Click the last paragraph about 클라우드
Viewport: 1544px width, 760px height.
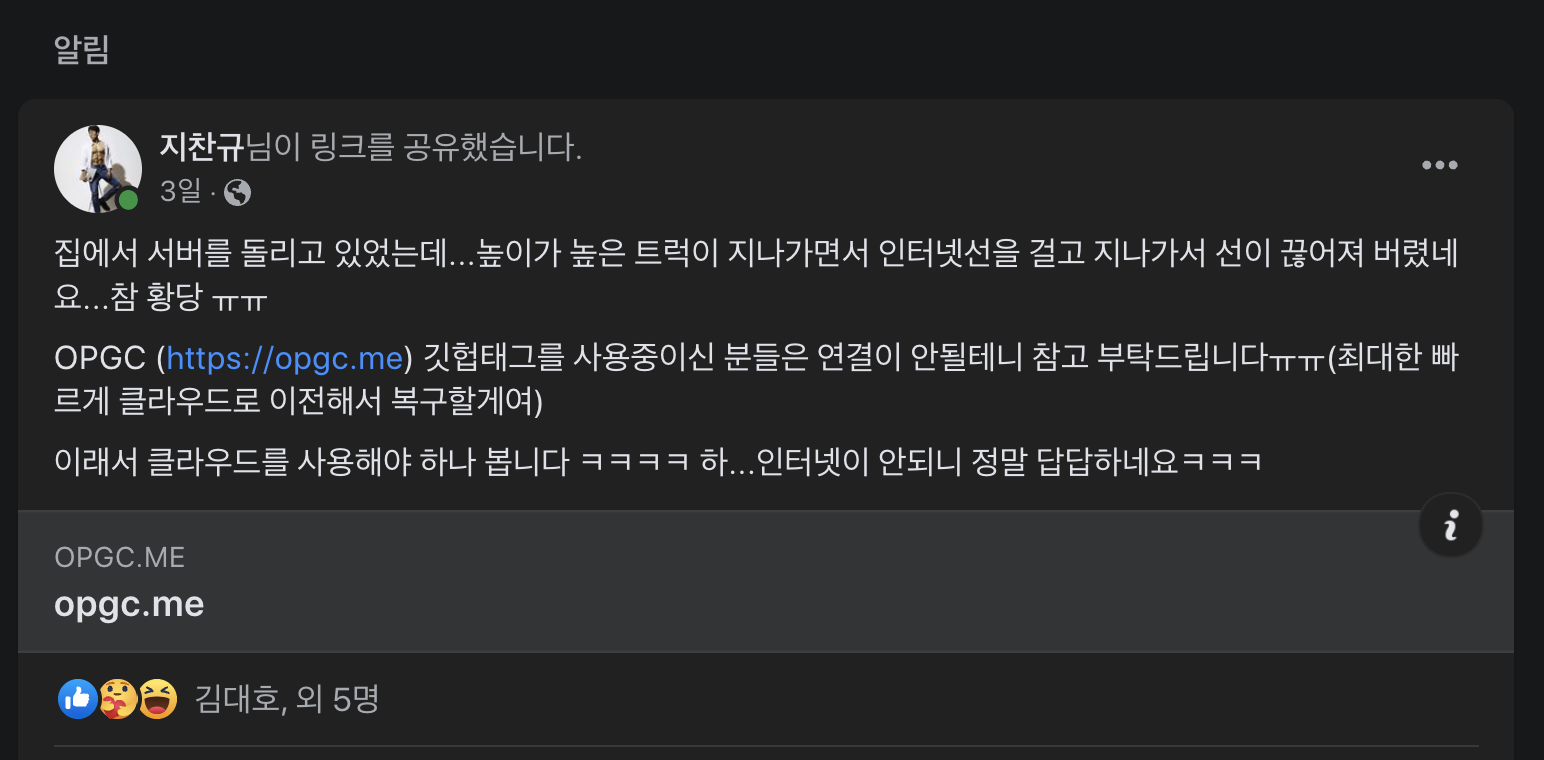658,463
